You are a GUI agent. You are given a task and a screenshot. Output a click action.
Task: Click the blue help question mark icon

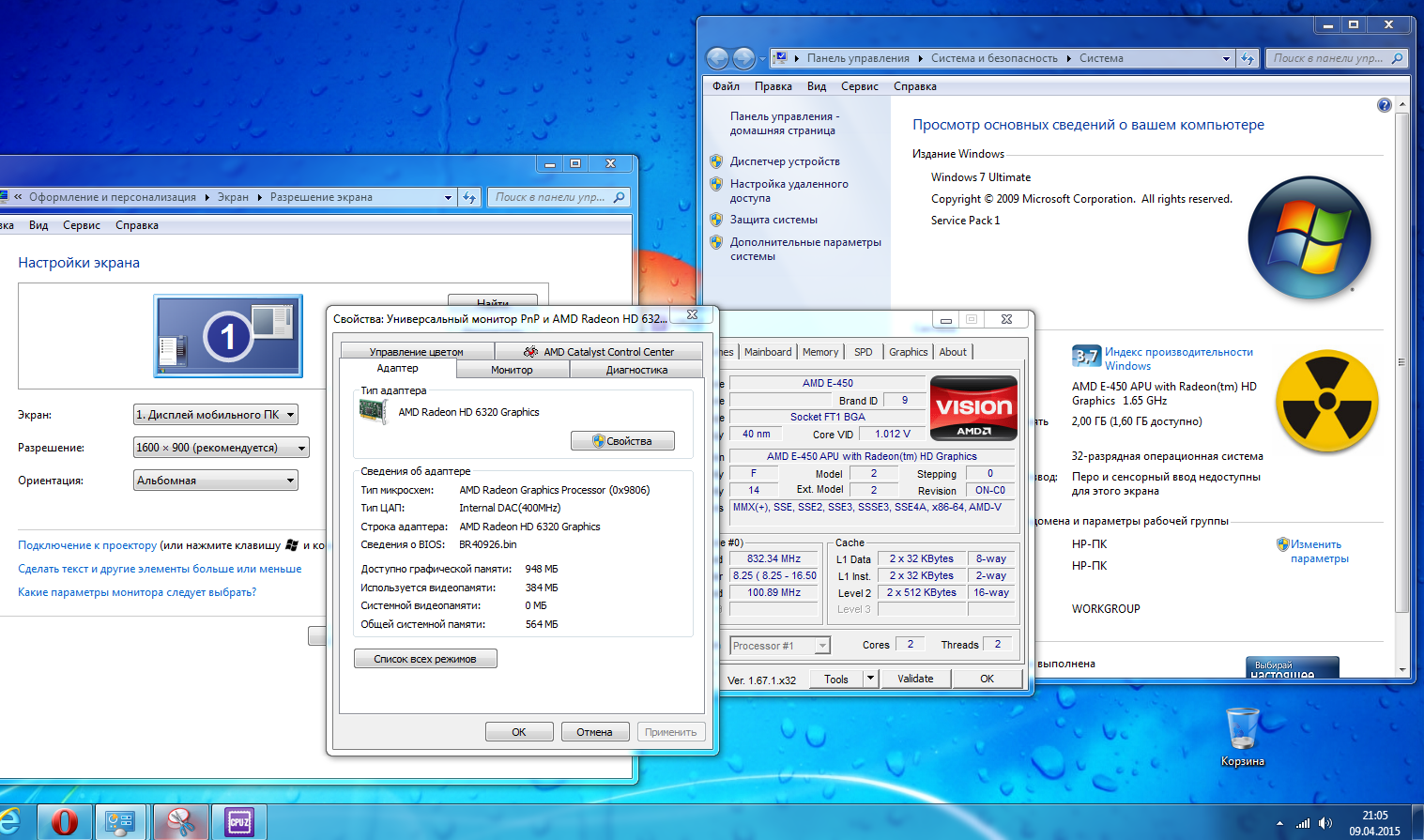point(1384,105)
